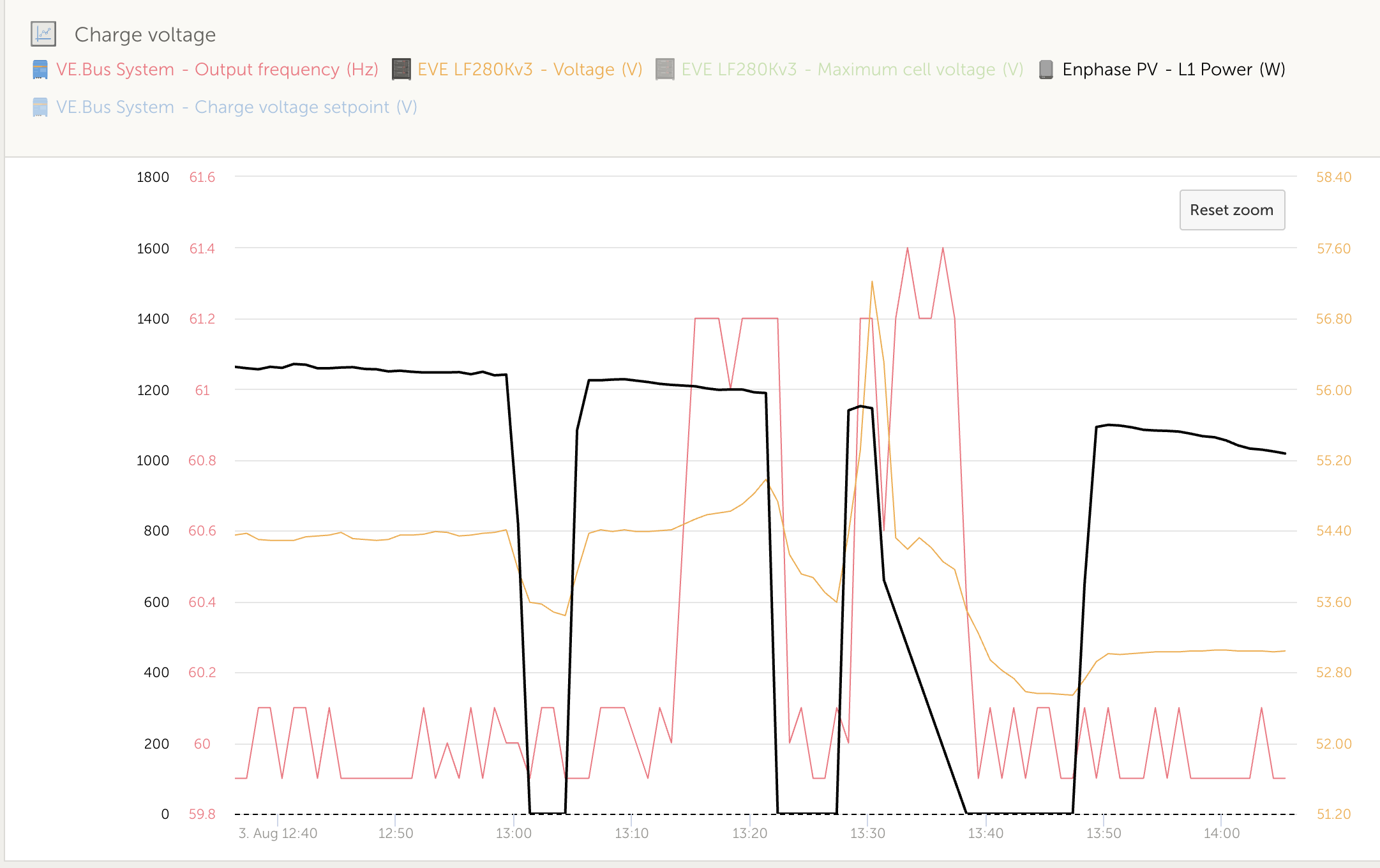Viewport: 1380px width, 868px height.
Task: Click the 58.40 voltage axis label
Action: (1333, 177)
